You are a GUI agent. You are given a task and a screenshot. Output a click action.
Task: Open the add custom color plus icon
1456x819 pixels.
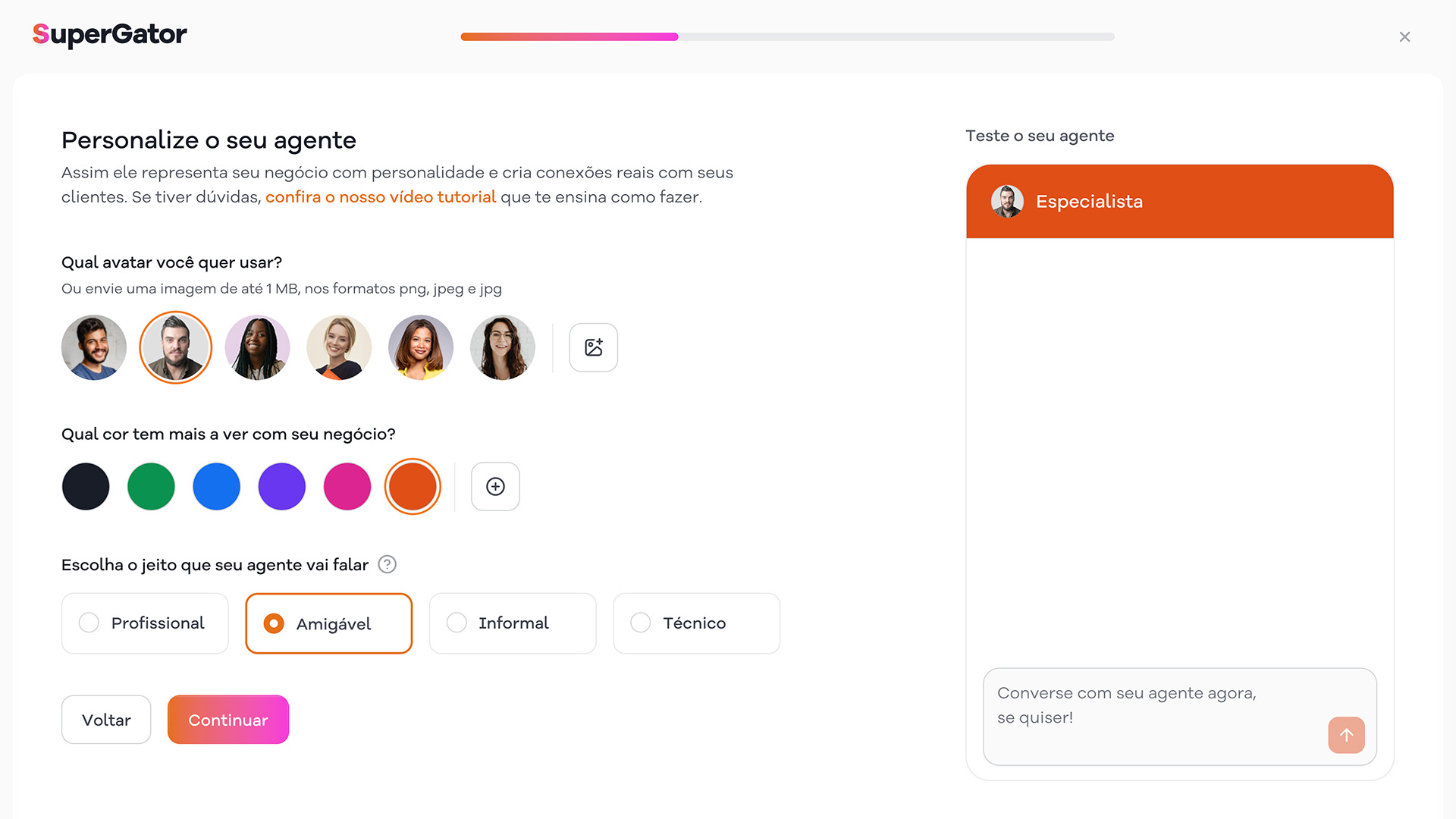(495, 486)
